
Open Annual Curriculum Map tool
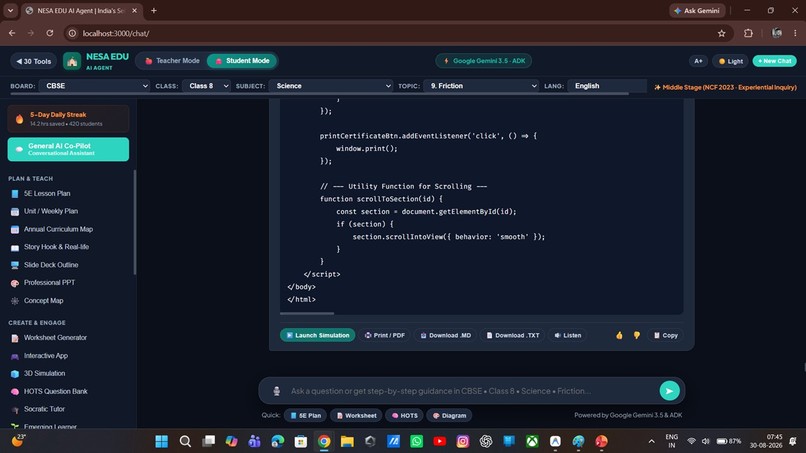pos(58,229)
